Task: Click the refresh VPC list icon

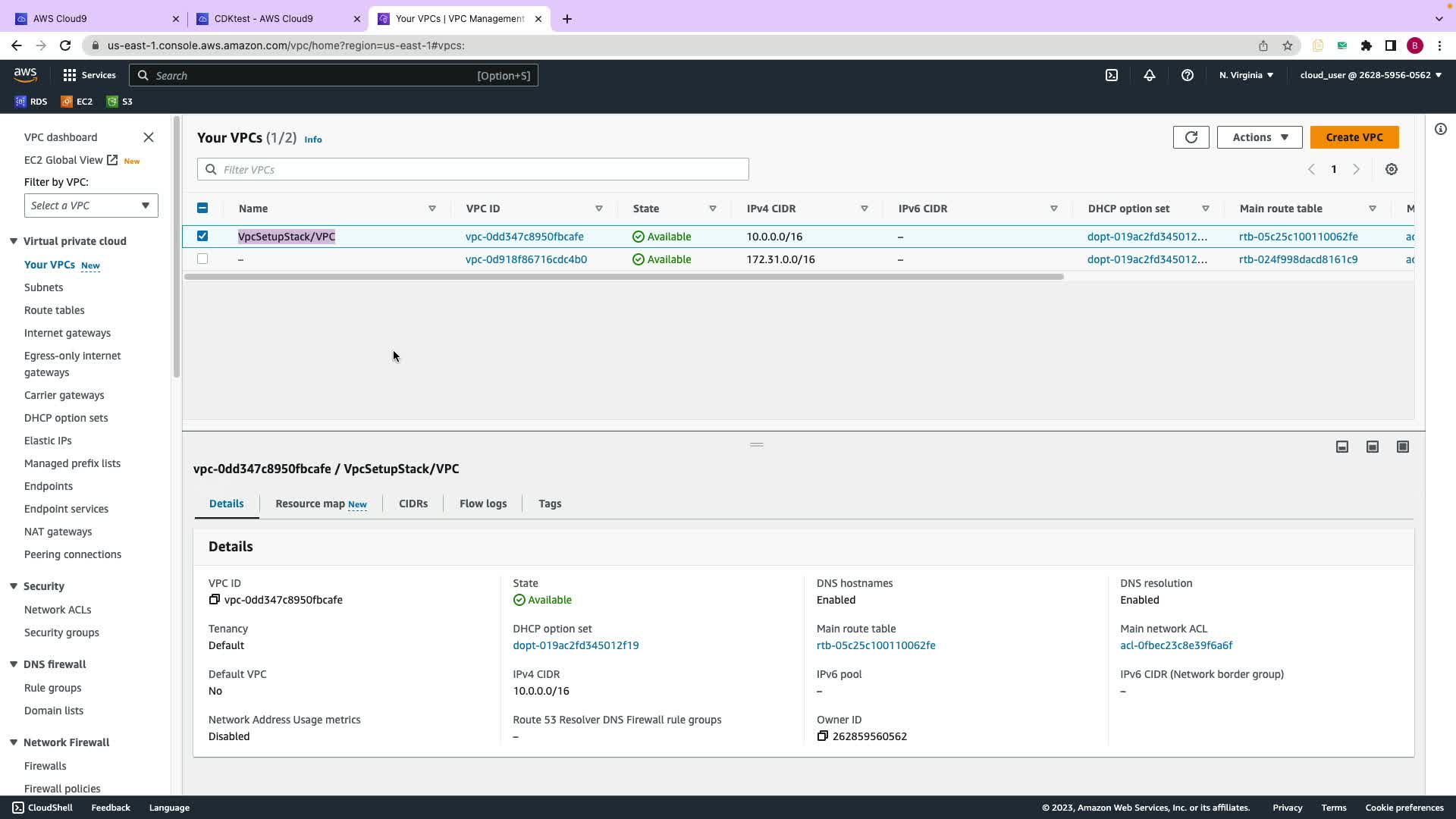Action: (x=1191, y=137)
